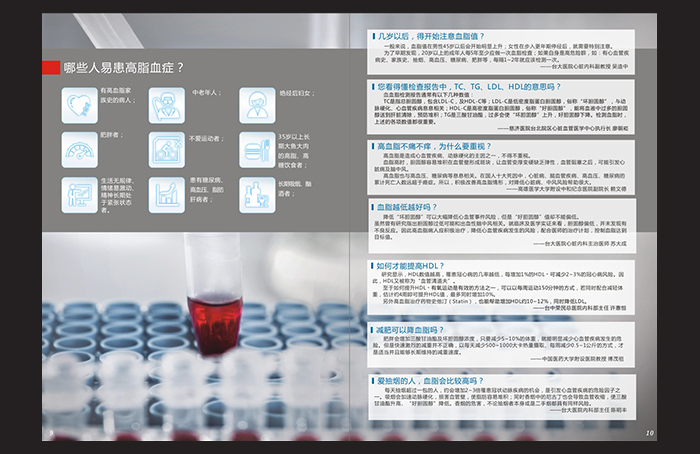This screenshot has width=700, height=454.
Task: Select heading 血脂越低越好吗？
Action: tap(407, 207)
